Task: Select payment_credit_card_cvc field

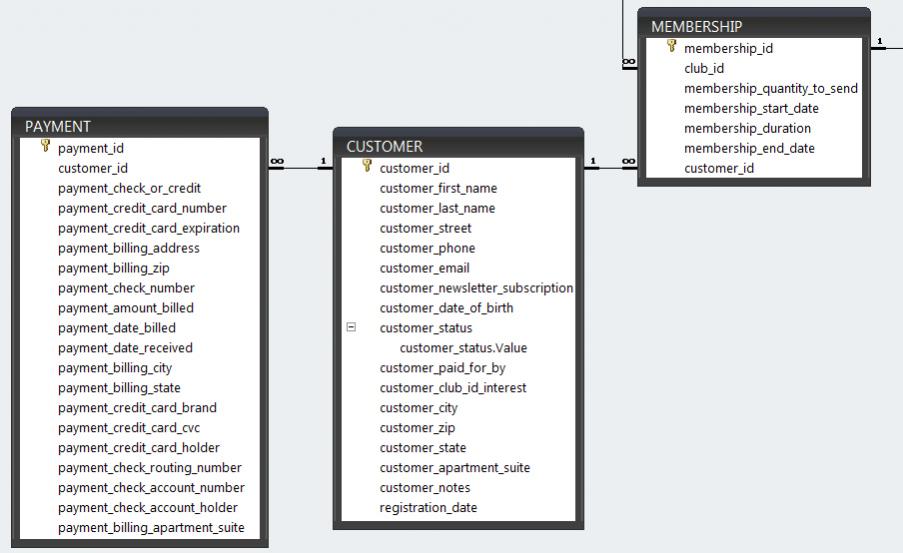Action: pyautogui.click(x=129, y=428)
